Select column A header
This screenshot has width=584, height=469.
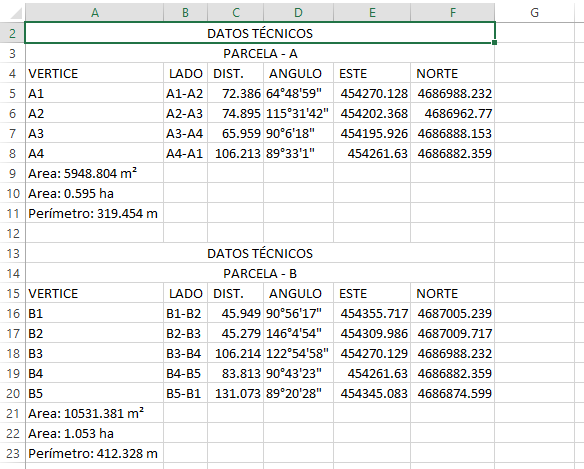point(95,13)
